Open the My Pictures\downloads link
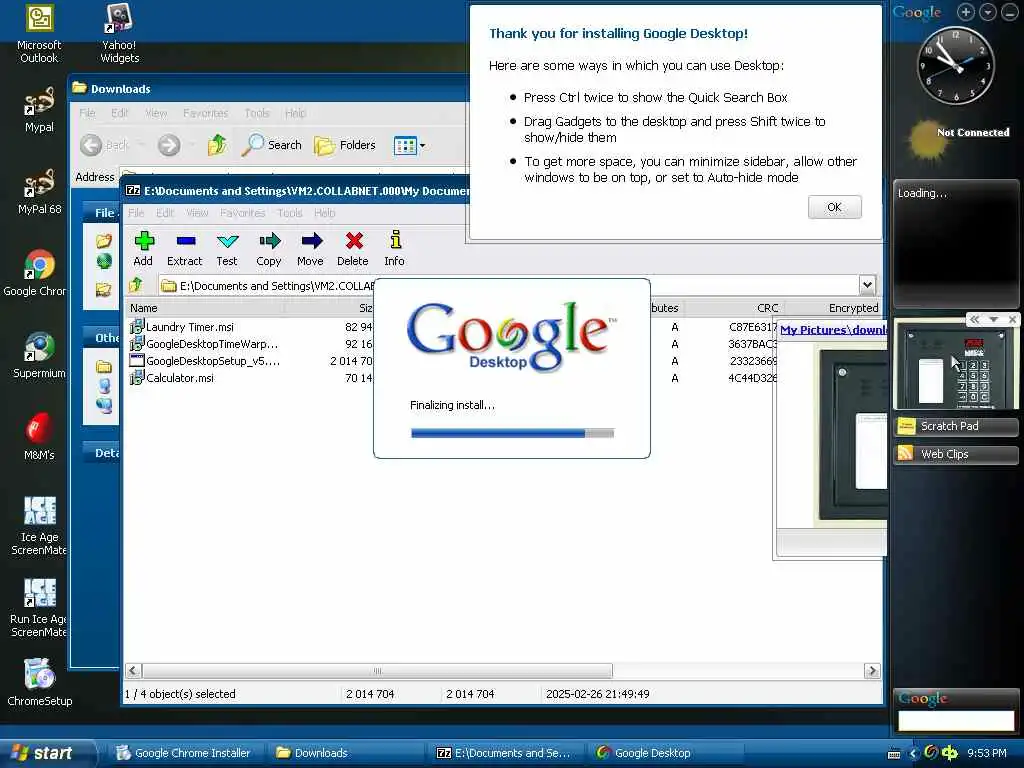The image size is (1024, 768). click(833, 330)
